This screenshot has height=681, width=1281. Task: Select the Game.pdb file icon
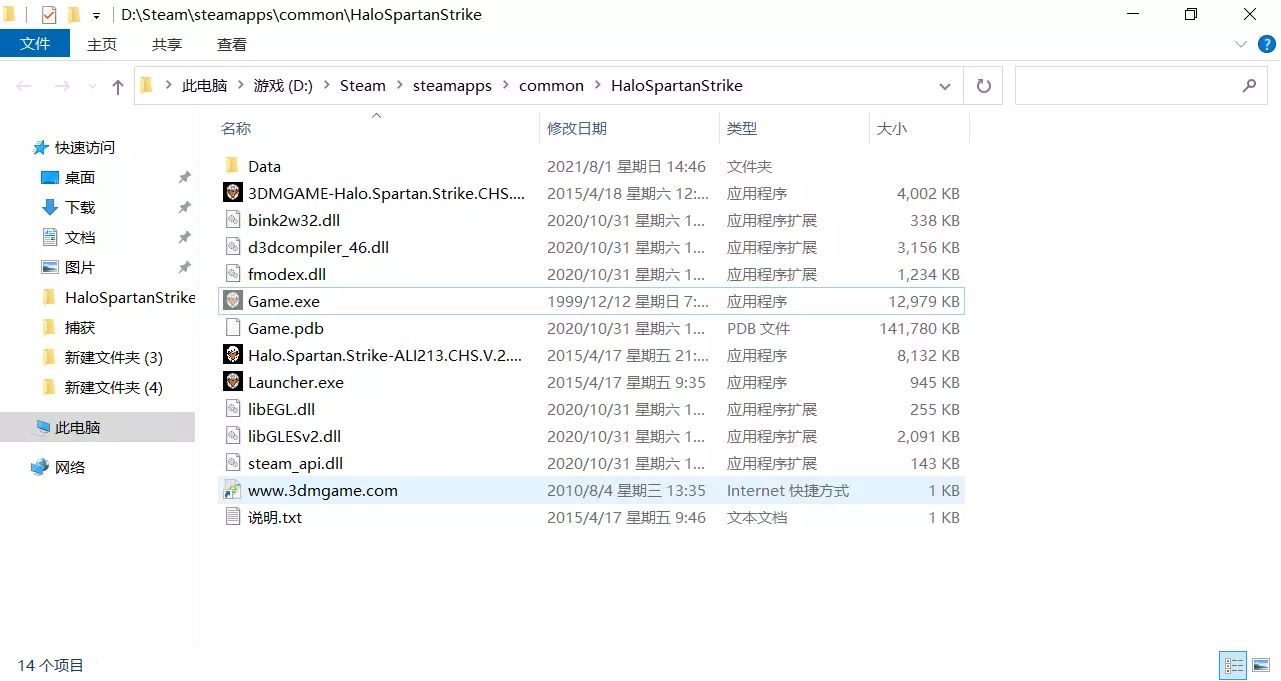pyautogui.click(x=232, y=328)
